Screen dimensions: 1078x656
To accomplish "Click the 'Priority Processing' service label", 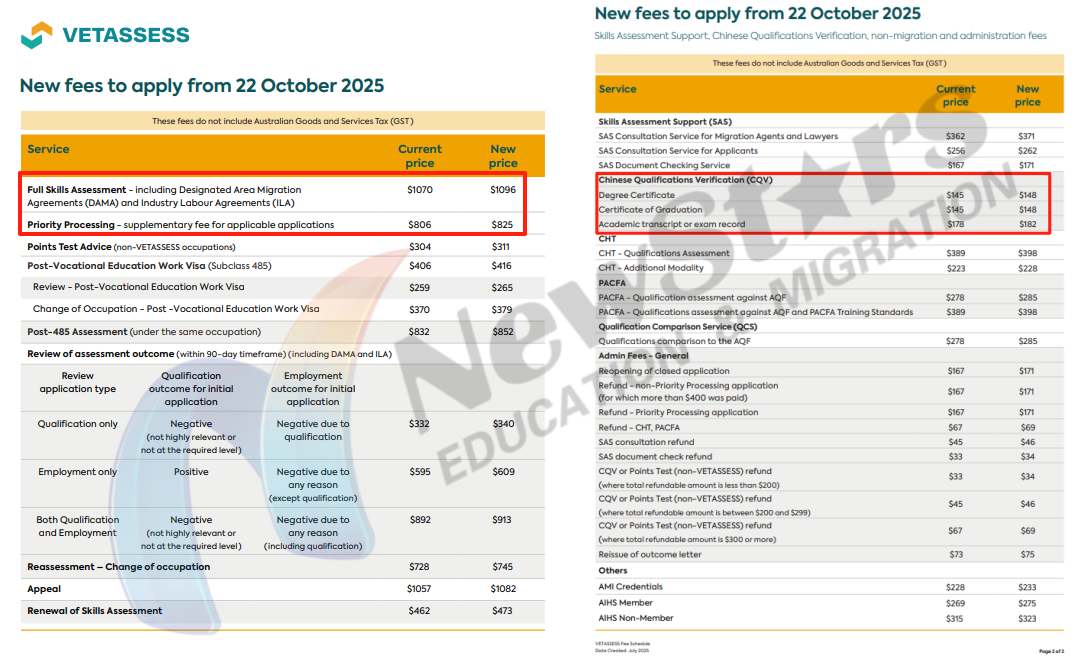I will click(x=71, y=225).
